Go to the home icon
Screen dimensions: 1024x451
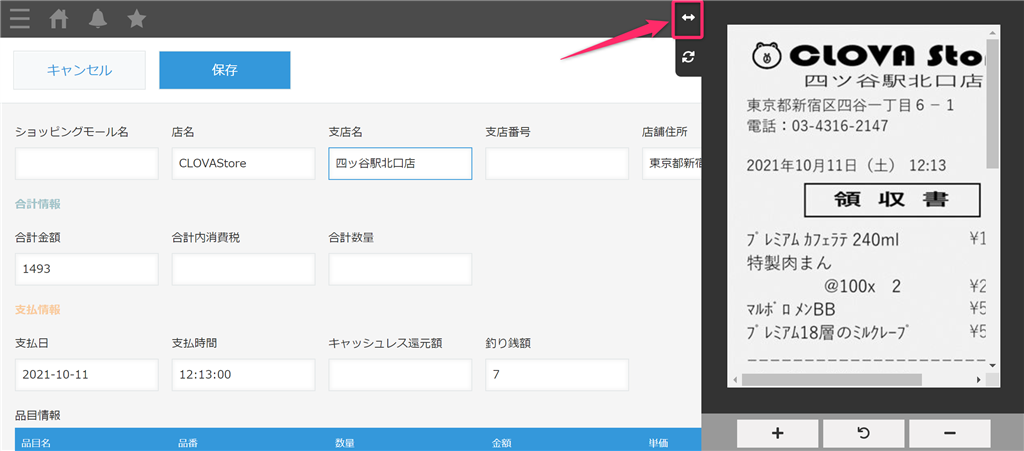[x=59, y=20]
